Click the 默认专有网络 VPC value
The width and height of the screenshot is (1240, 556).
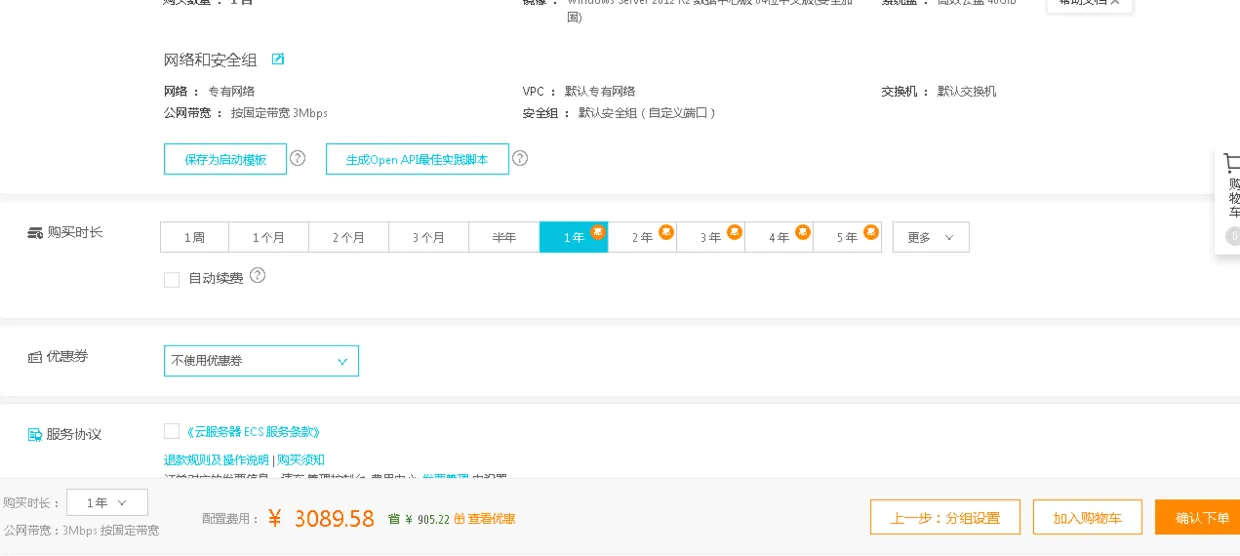pyautogui.click(x=599, y=91)
